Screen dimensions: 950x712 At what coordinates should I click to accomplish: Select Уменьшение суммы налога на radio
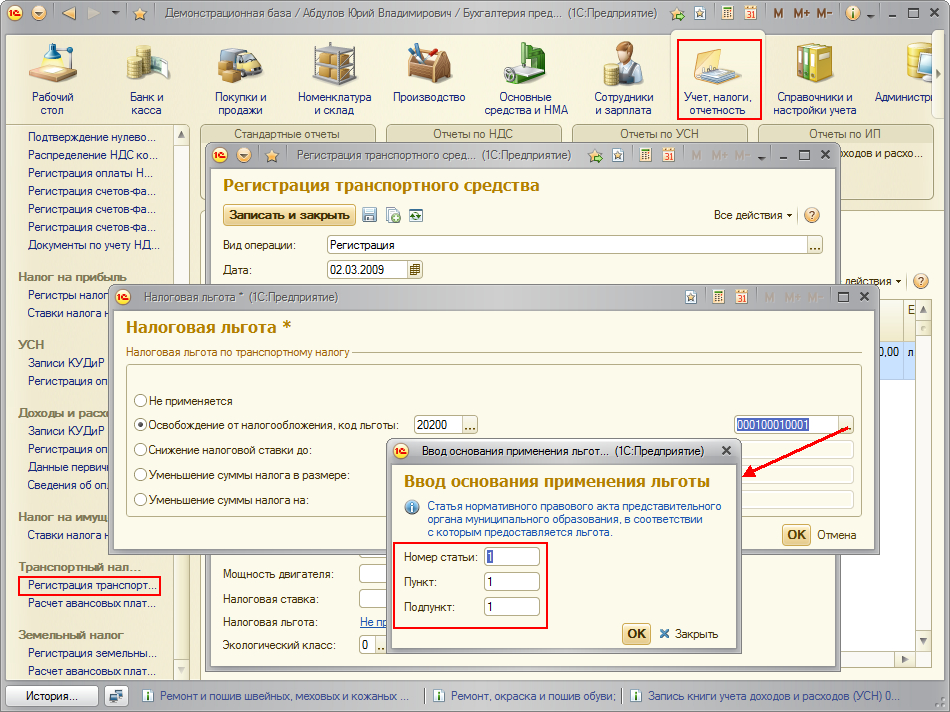(140, 500)
